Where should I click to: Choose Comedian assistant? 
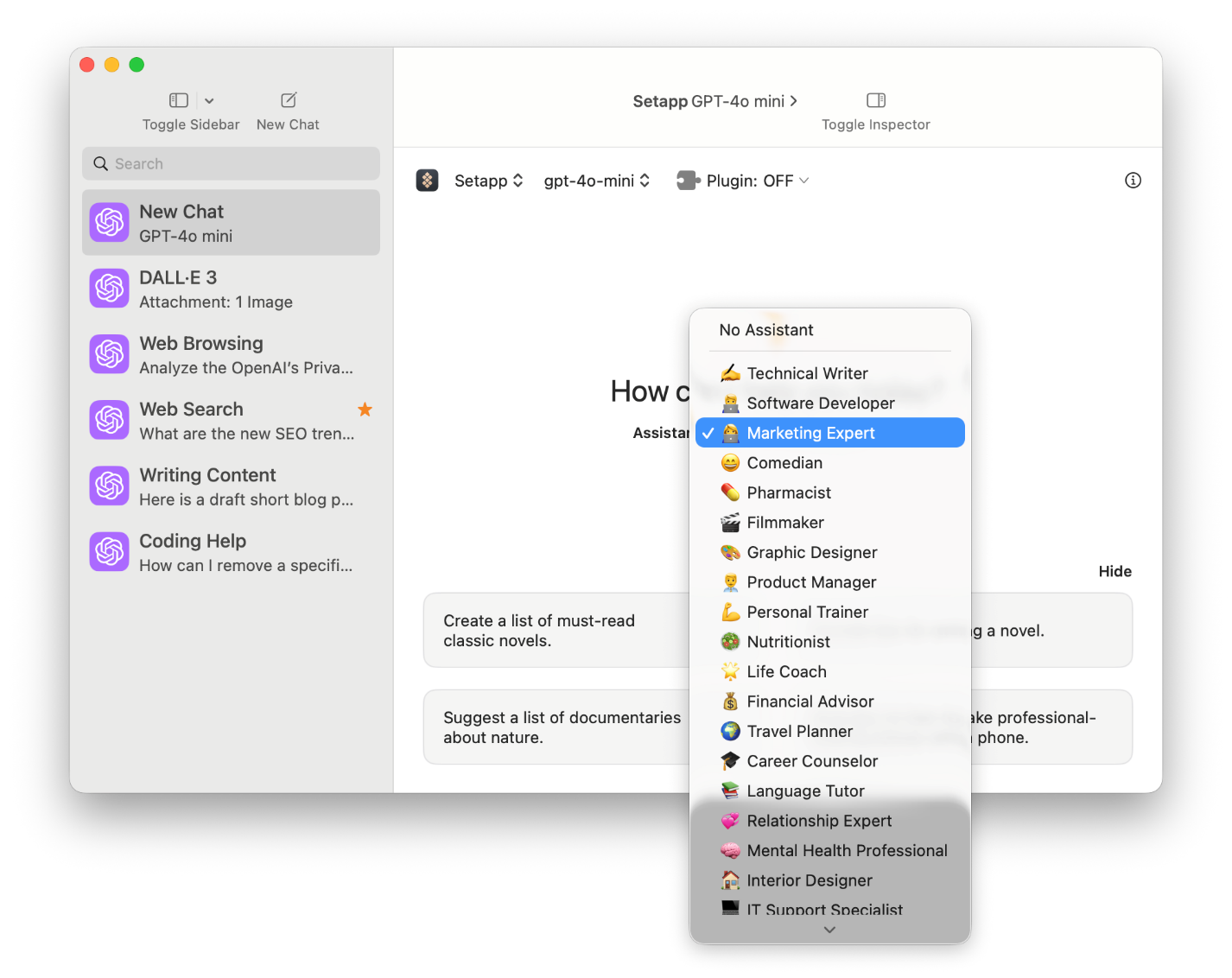coord(830,463)
